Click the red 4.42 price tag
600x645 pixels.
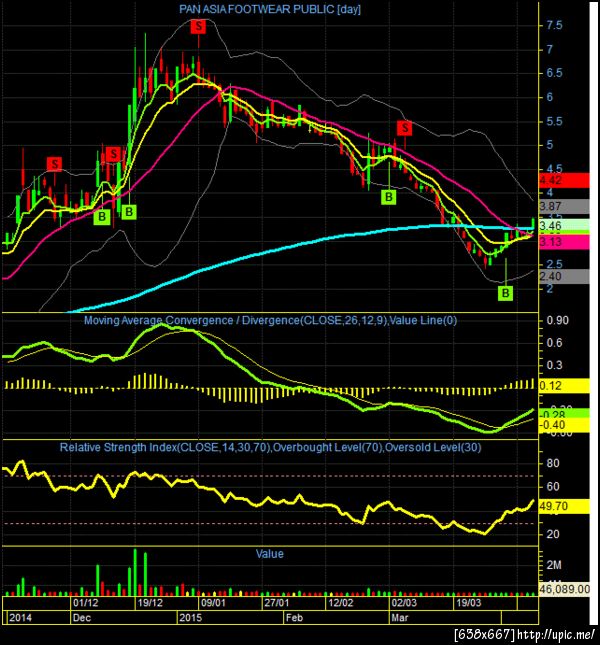pos(563,180)
